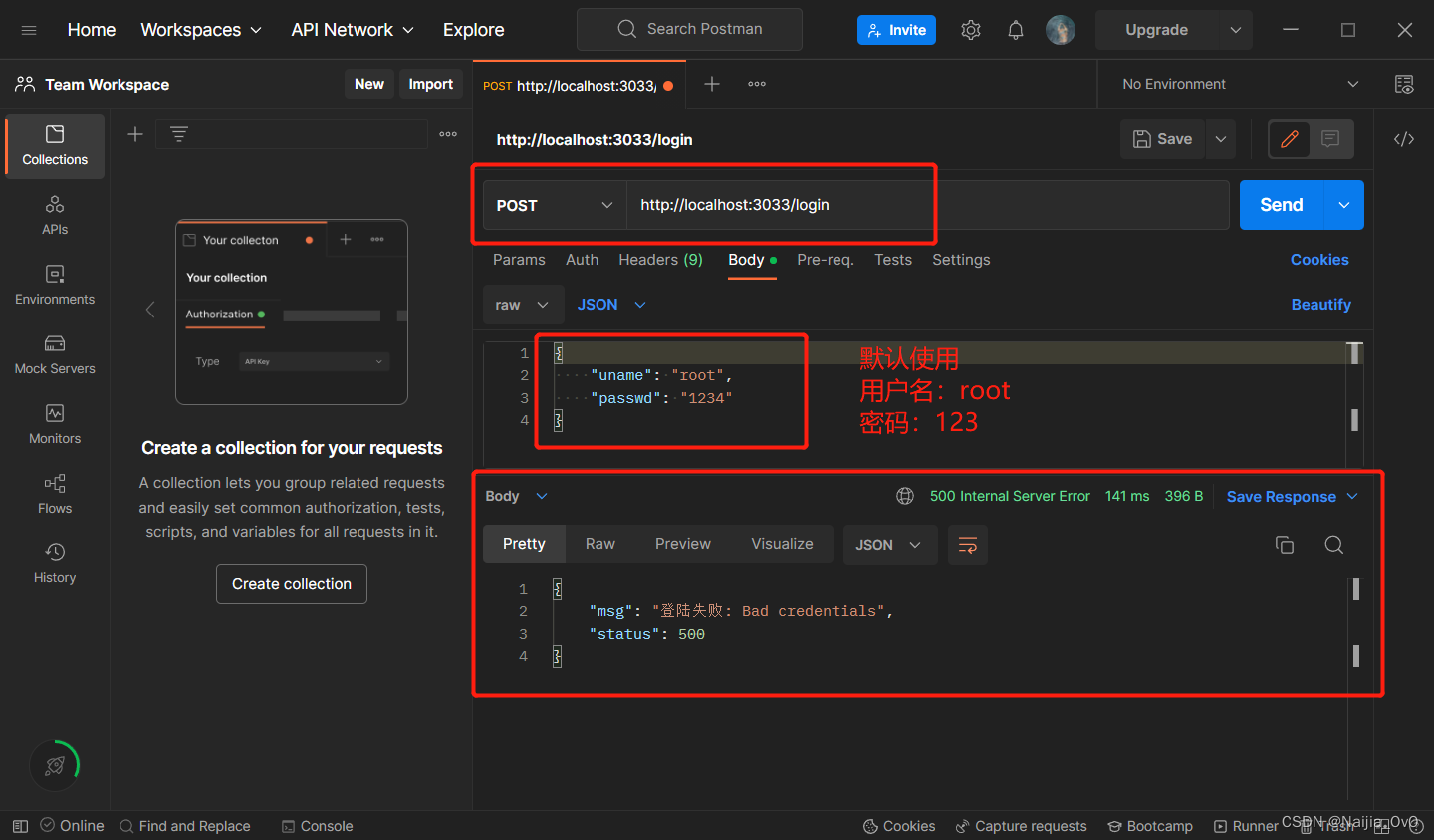Copy the response body
This screenshot has width=1434, height=840.
click(x=1285, y=544)
